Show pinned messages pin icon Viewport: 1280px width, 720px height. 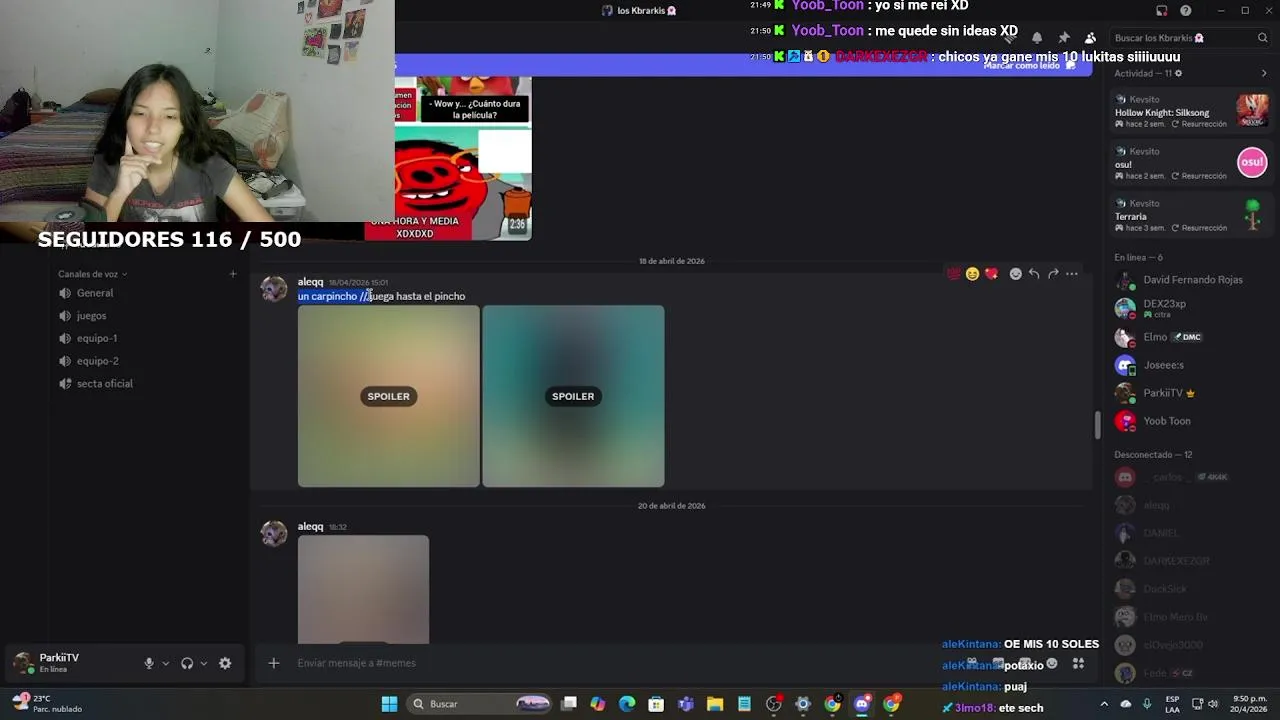point(1064,38)
